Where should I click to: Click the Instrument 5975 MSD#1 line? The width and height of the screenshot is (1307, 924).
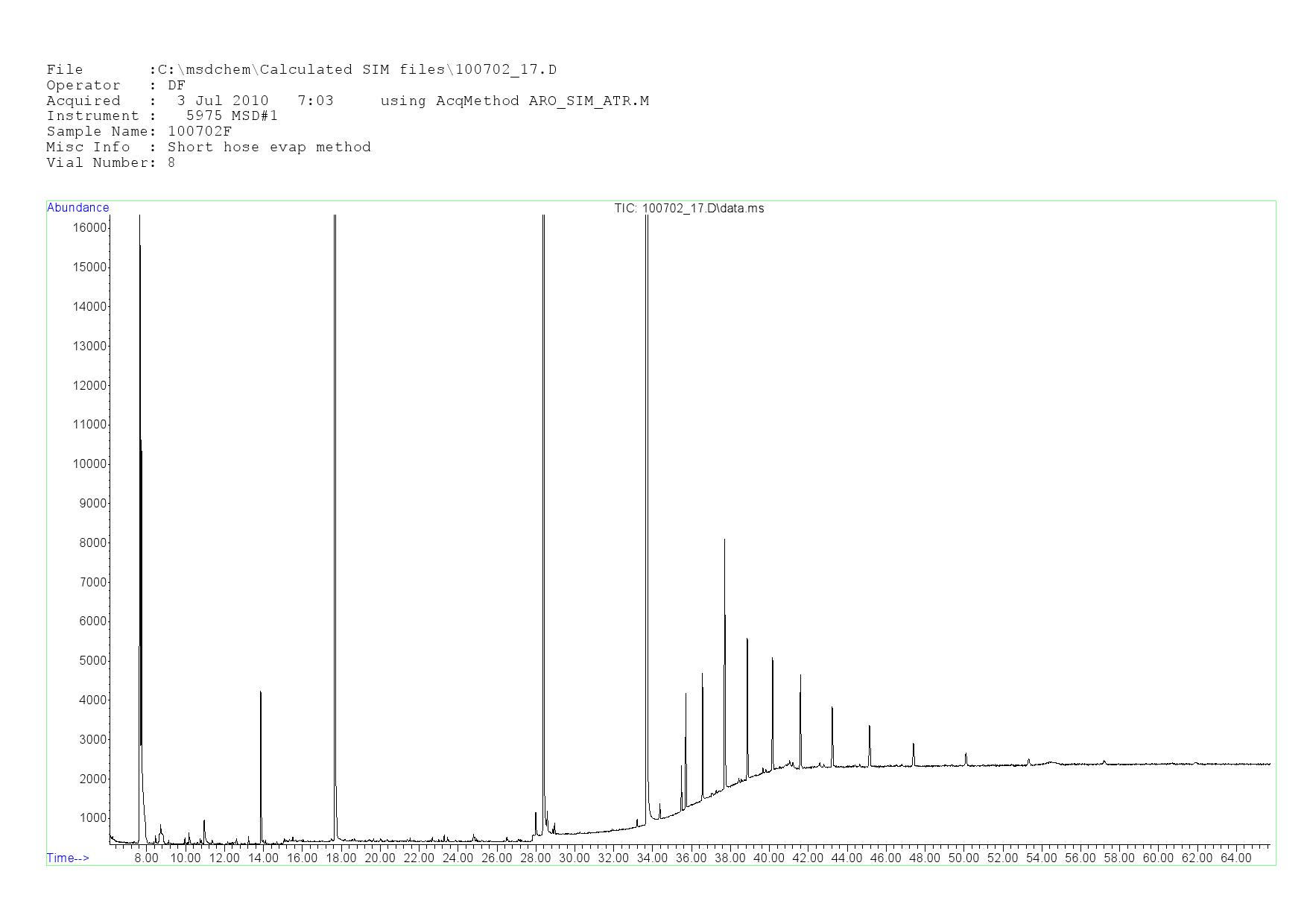(x=162, y=115)
